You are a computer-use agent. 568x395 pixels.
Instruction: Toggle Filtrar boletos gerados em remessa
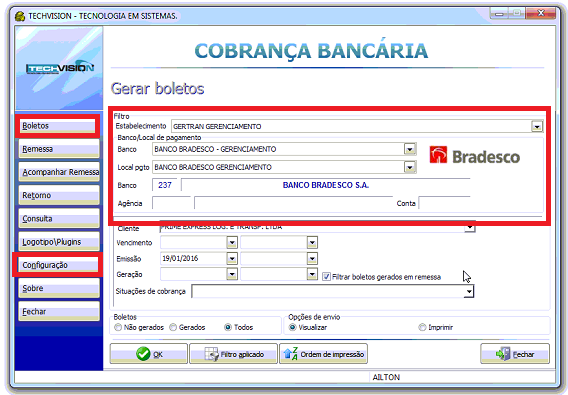[x=326, y=277]
